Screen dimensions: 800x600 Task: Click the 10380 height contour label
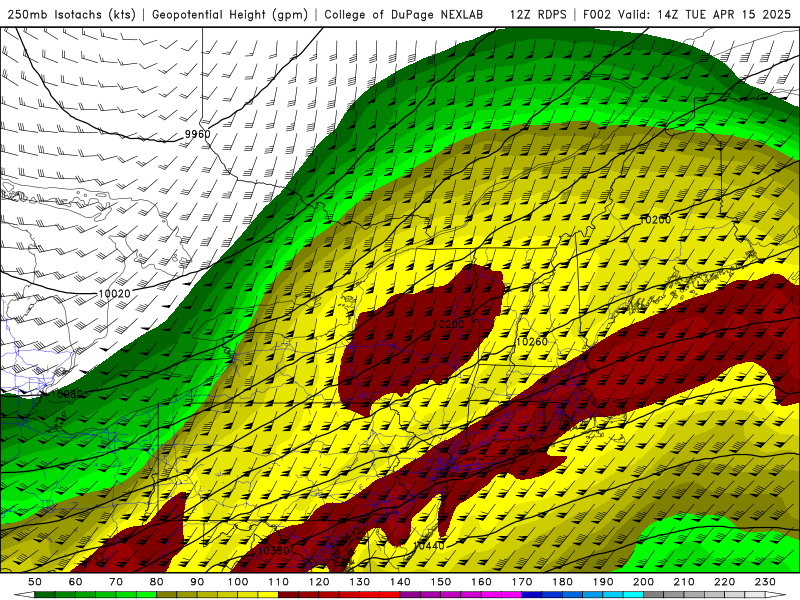click(x=274, y=551)
